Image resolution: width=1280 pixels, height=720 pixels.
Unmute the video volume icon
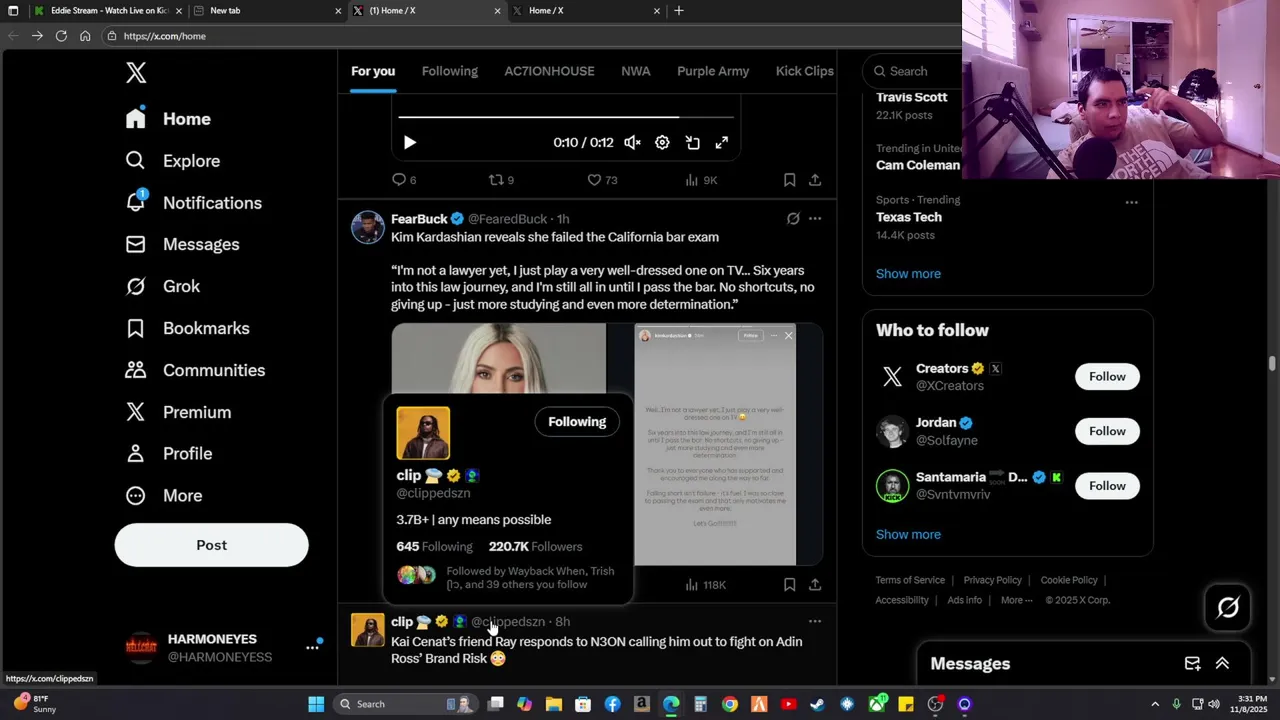pyautogui.click(x=632, y=143)
